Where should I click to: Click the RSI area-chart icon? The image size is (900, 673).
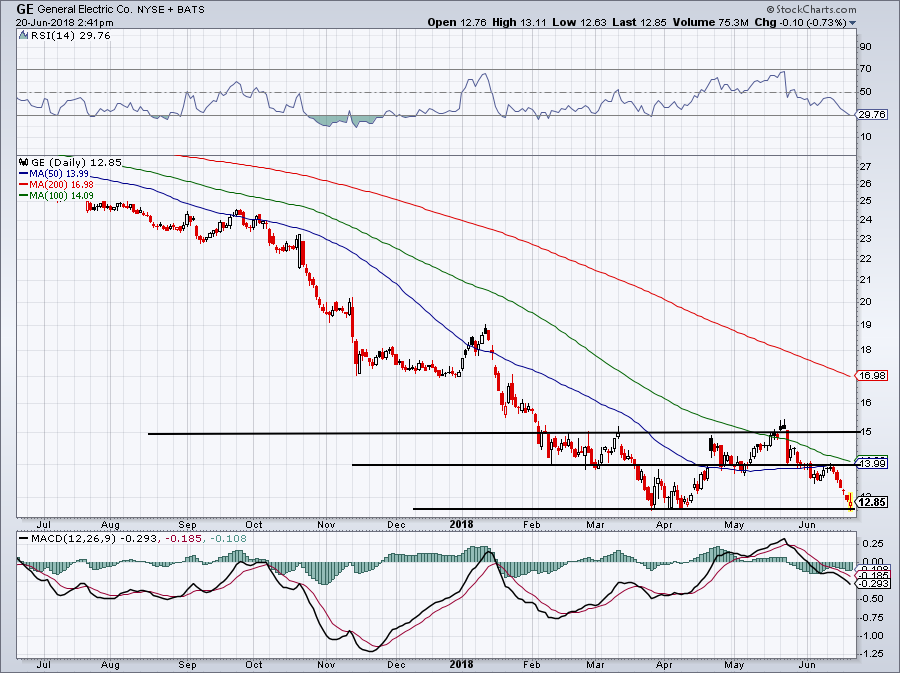coord(23,36)
